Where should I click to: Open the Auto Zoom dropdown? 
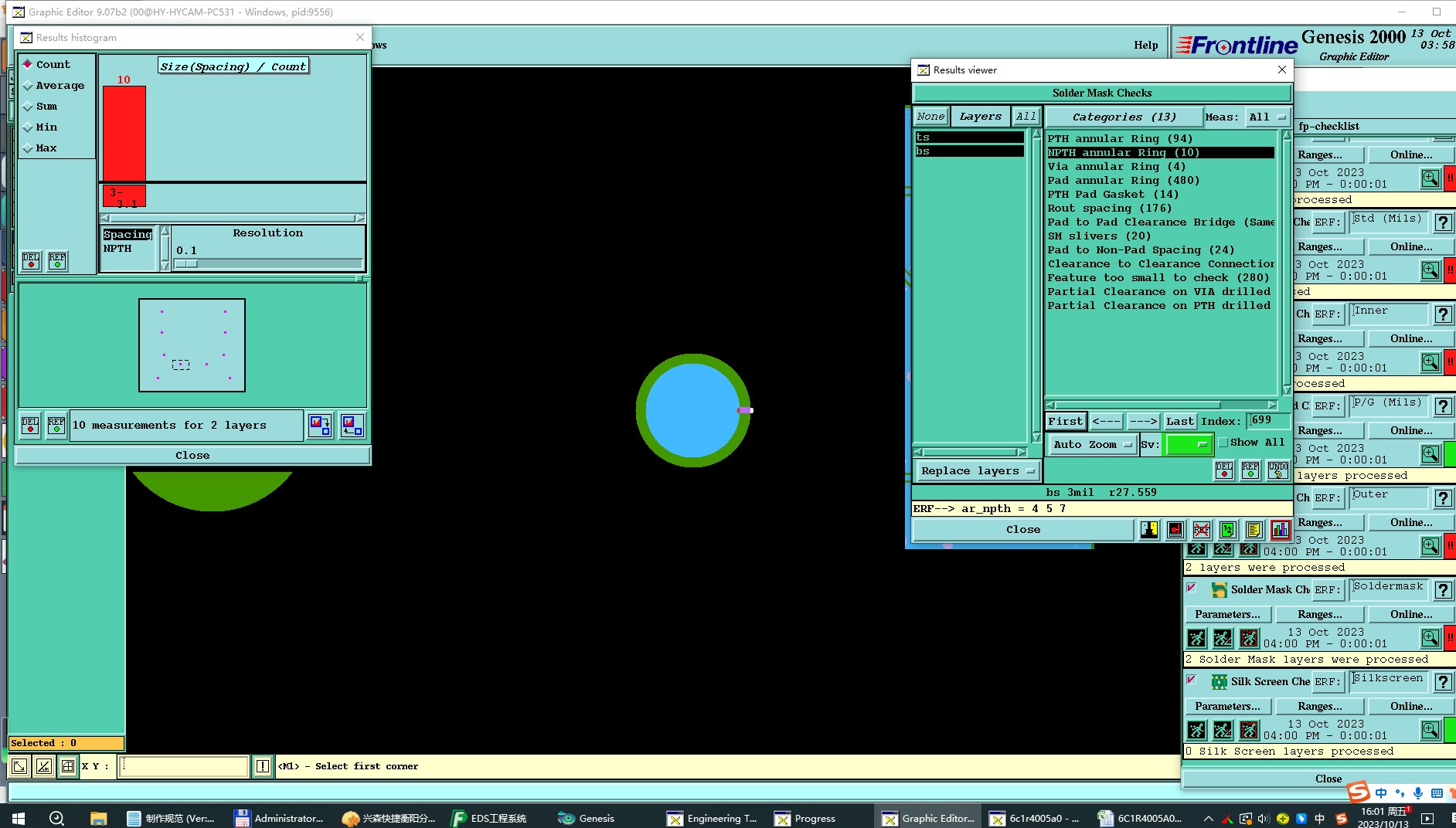point(1092,444)
